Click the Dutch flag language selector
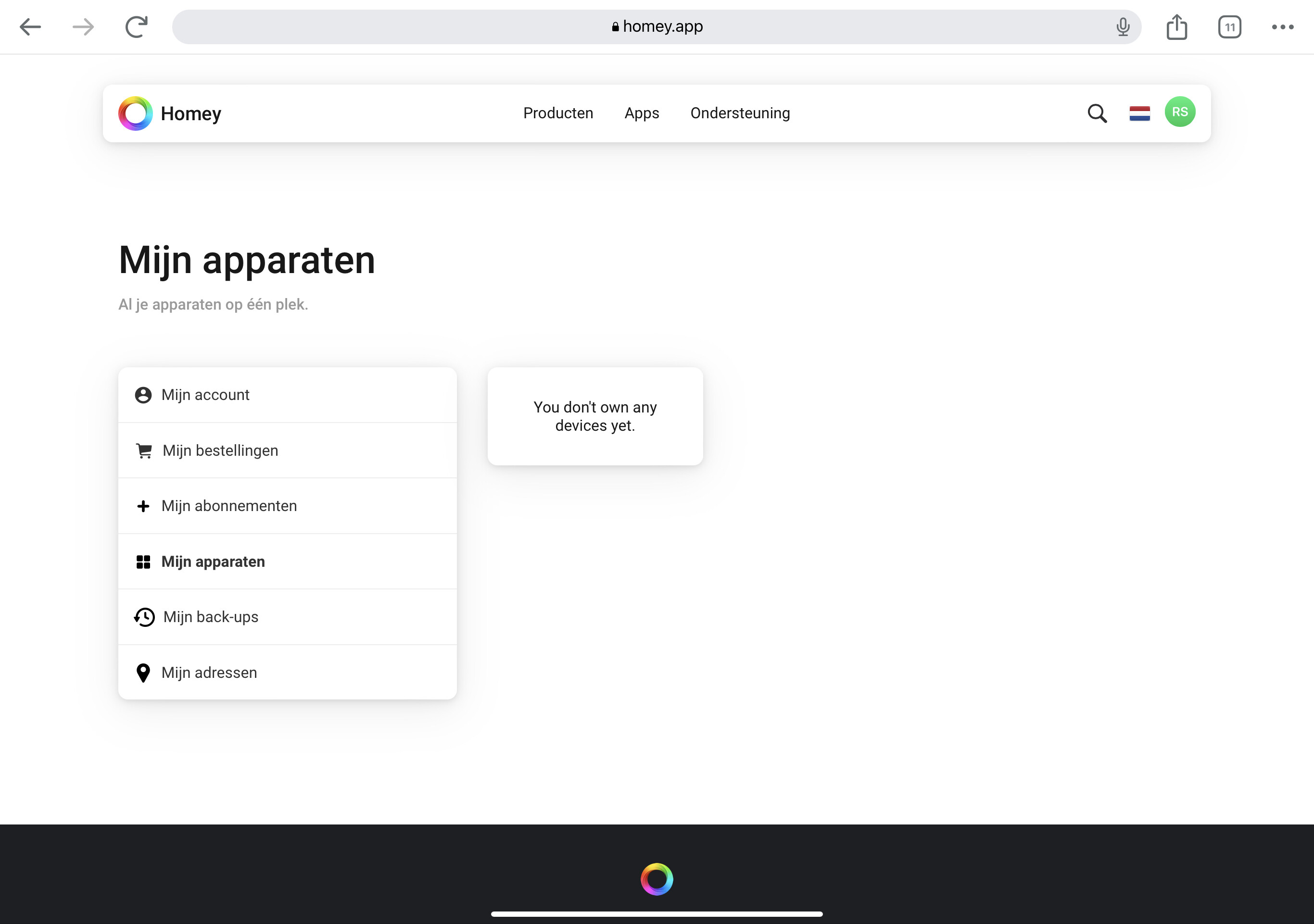 [x=1139, y=113]
